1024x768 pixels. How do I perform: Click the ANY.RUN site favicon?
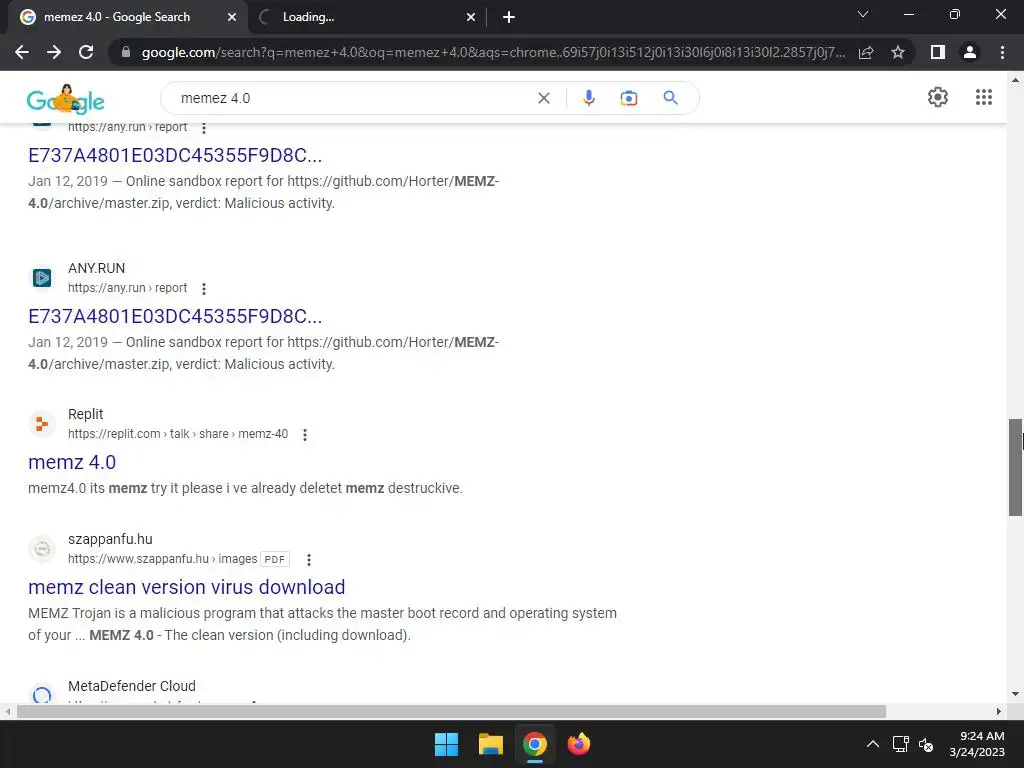point(42,278)
